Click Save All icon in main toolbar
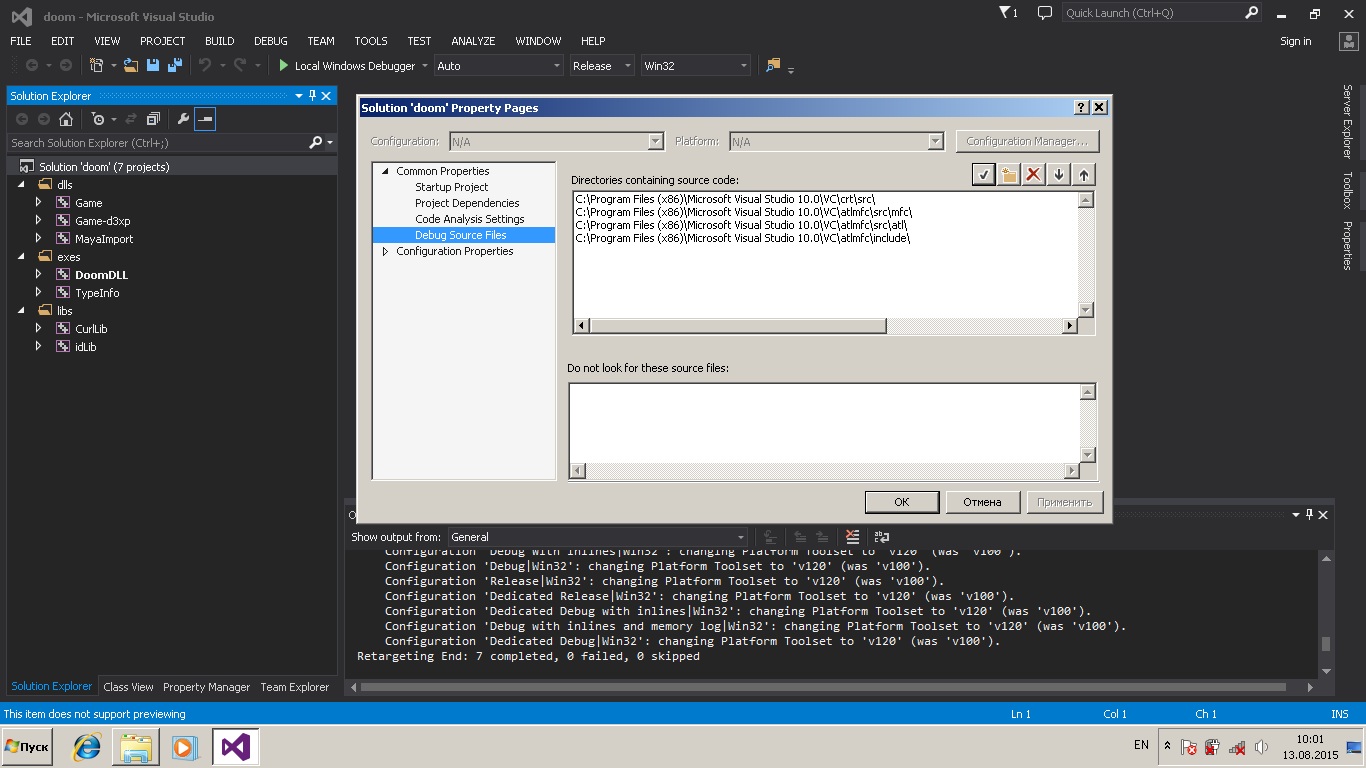The height and width of the screenshot is (768, 1366). tap(173, 66)
